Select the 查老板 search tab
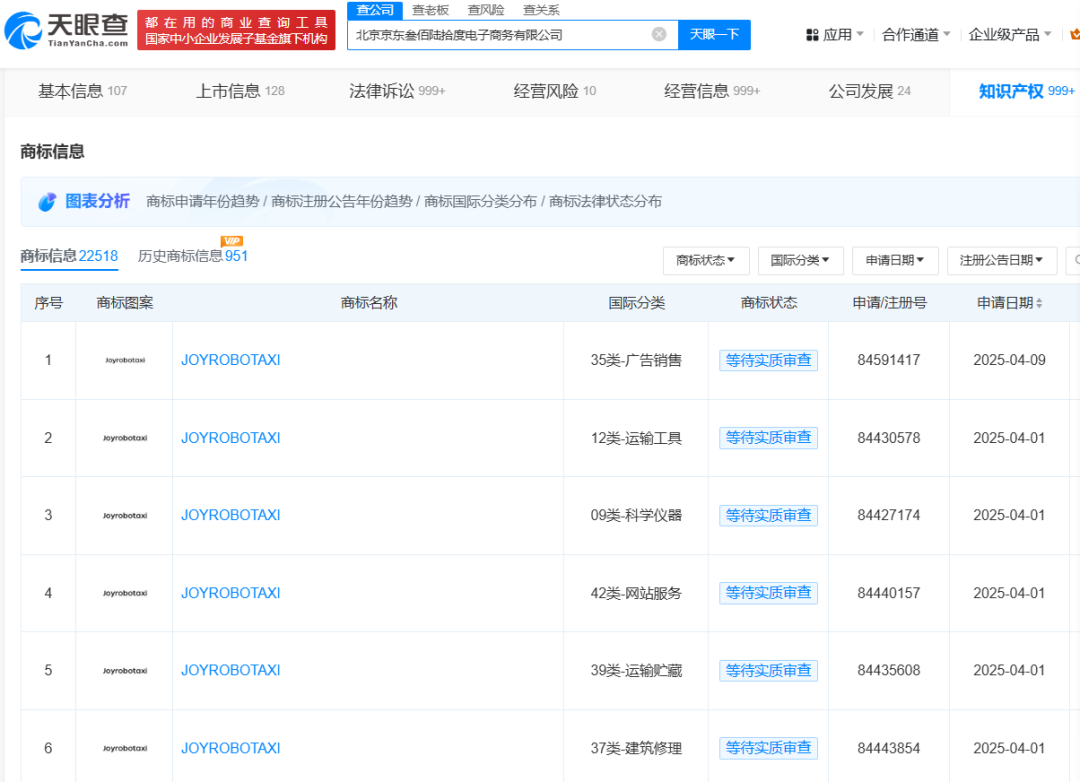Image resolution: width=1080 pixels, height=782 pixels. coord(430,10)
